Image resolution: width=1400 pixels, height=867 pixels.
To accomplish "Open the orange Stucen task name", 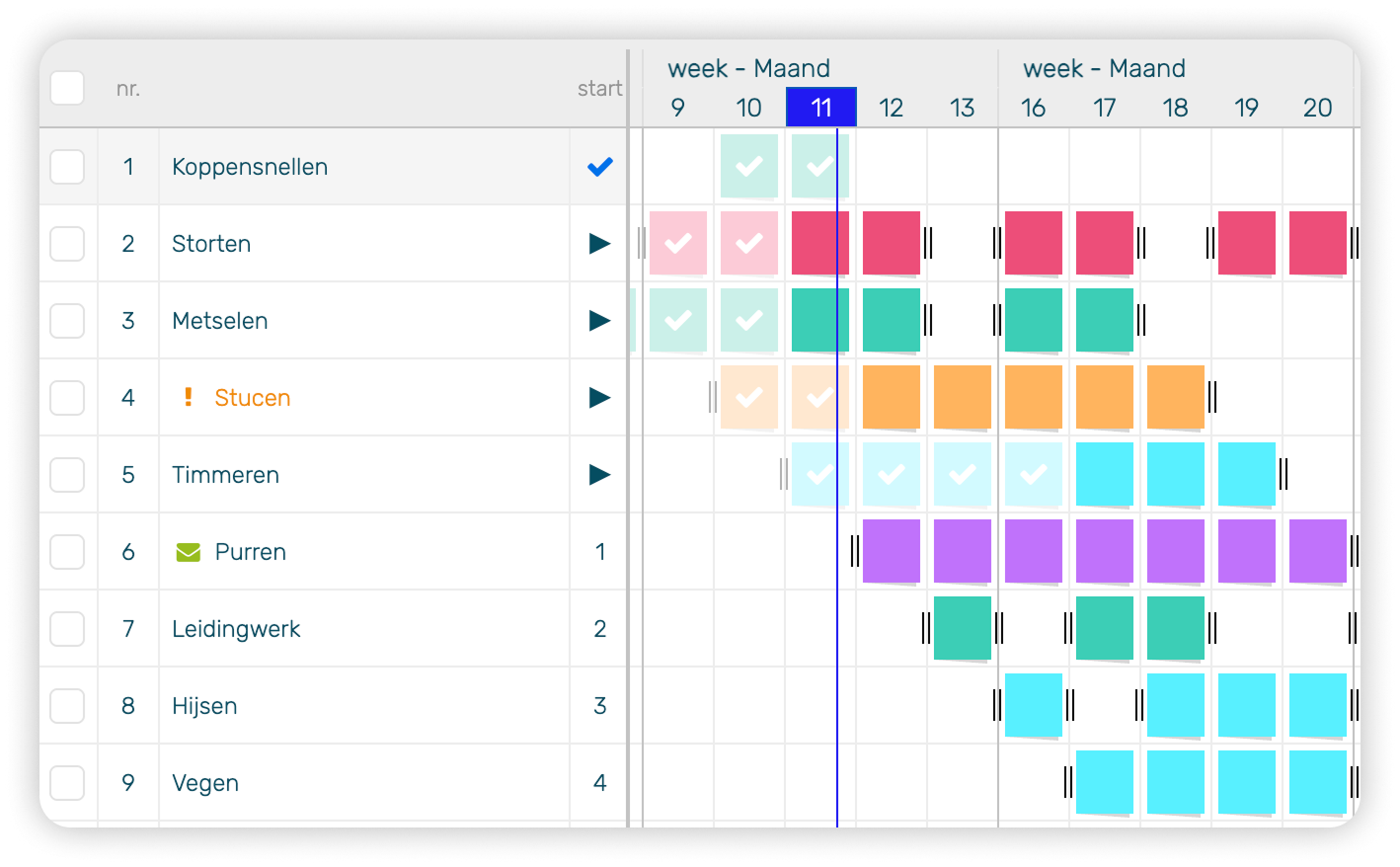I will [x=253, y=398].
